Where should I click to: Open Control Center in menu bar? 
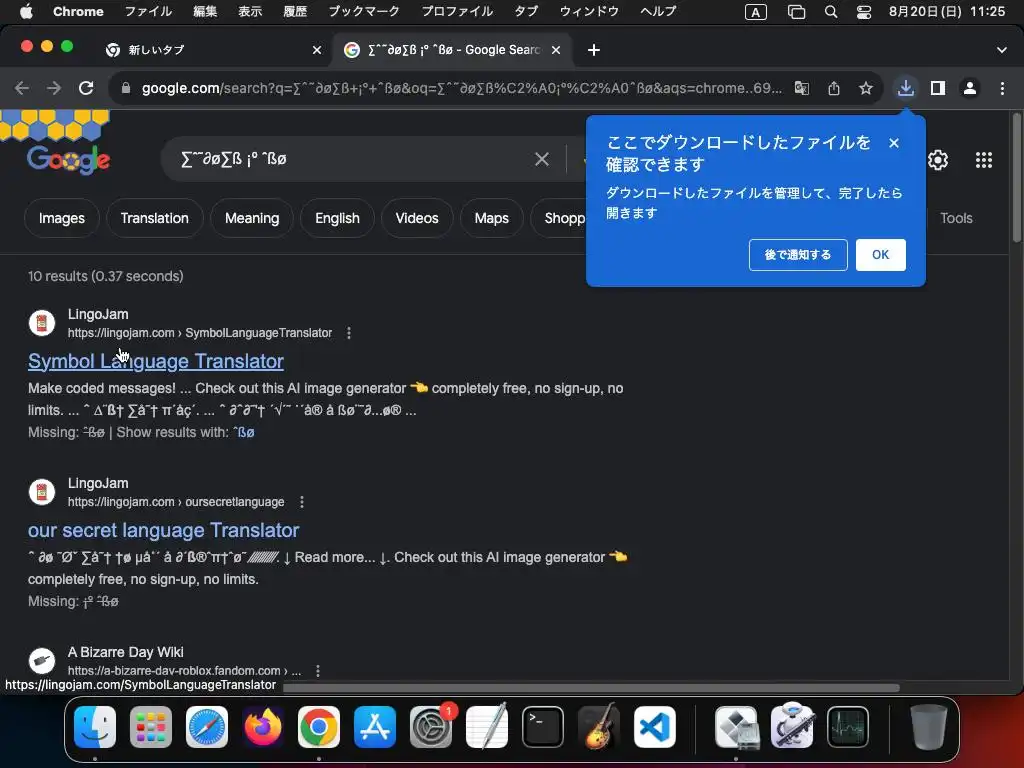click(863, 12)
